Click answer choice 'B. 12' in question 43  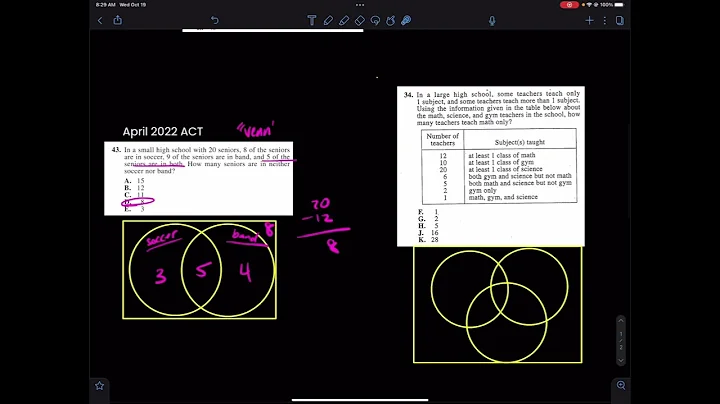coord(134,188)
